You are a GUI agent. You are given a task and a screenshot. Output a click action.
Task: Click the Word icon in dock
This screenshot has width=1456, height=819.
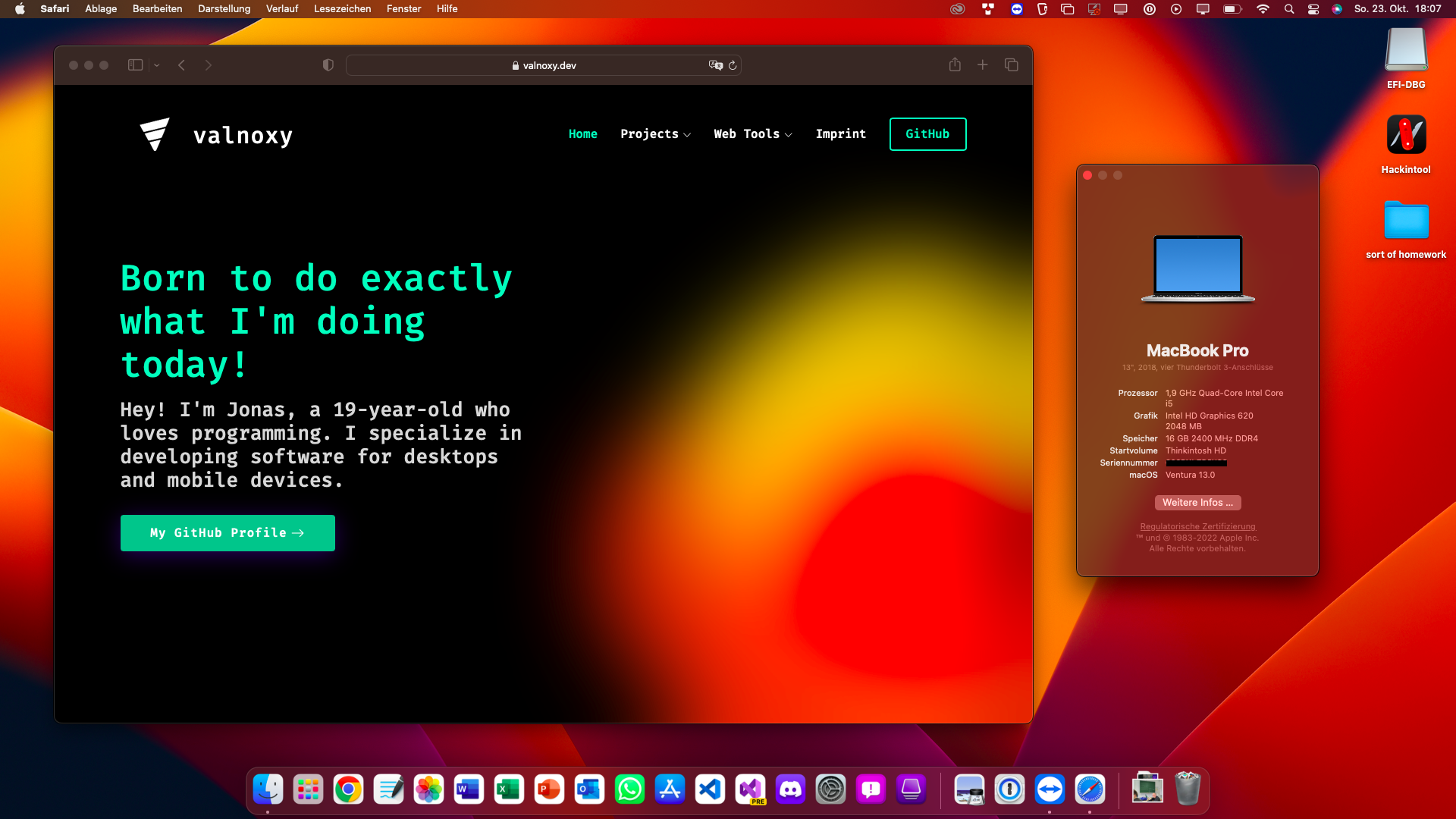click(x=468, y=789)
